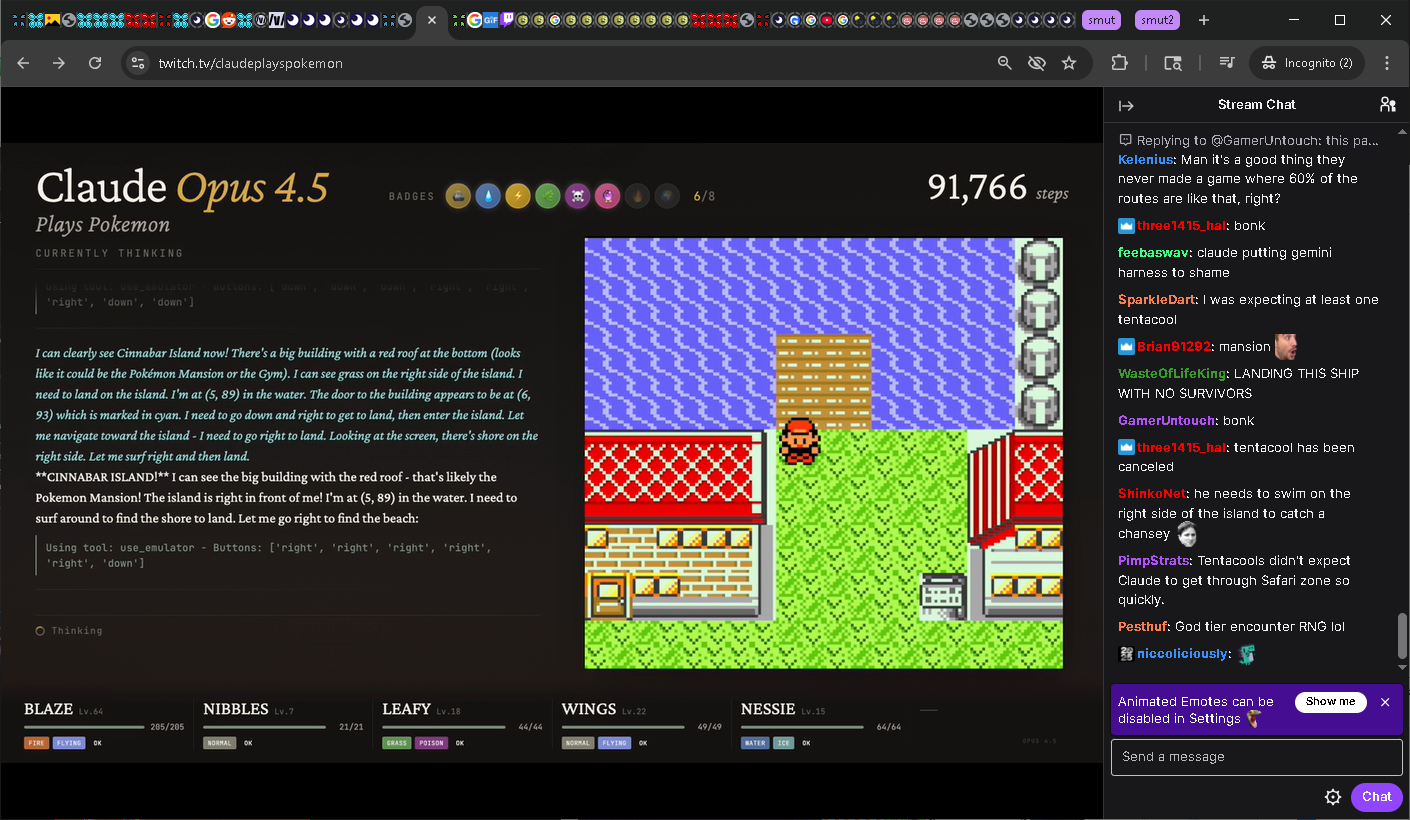
Task: Bookmark this tab with the star
Action: pos(1069,63)
